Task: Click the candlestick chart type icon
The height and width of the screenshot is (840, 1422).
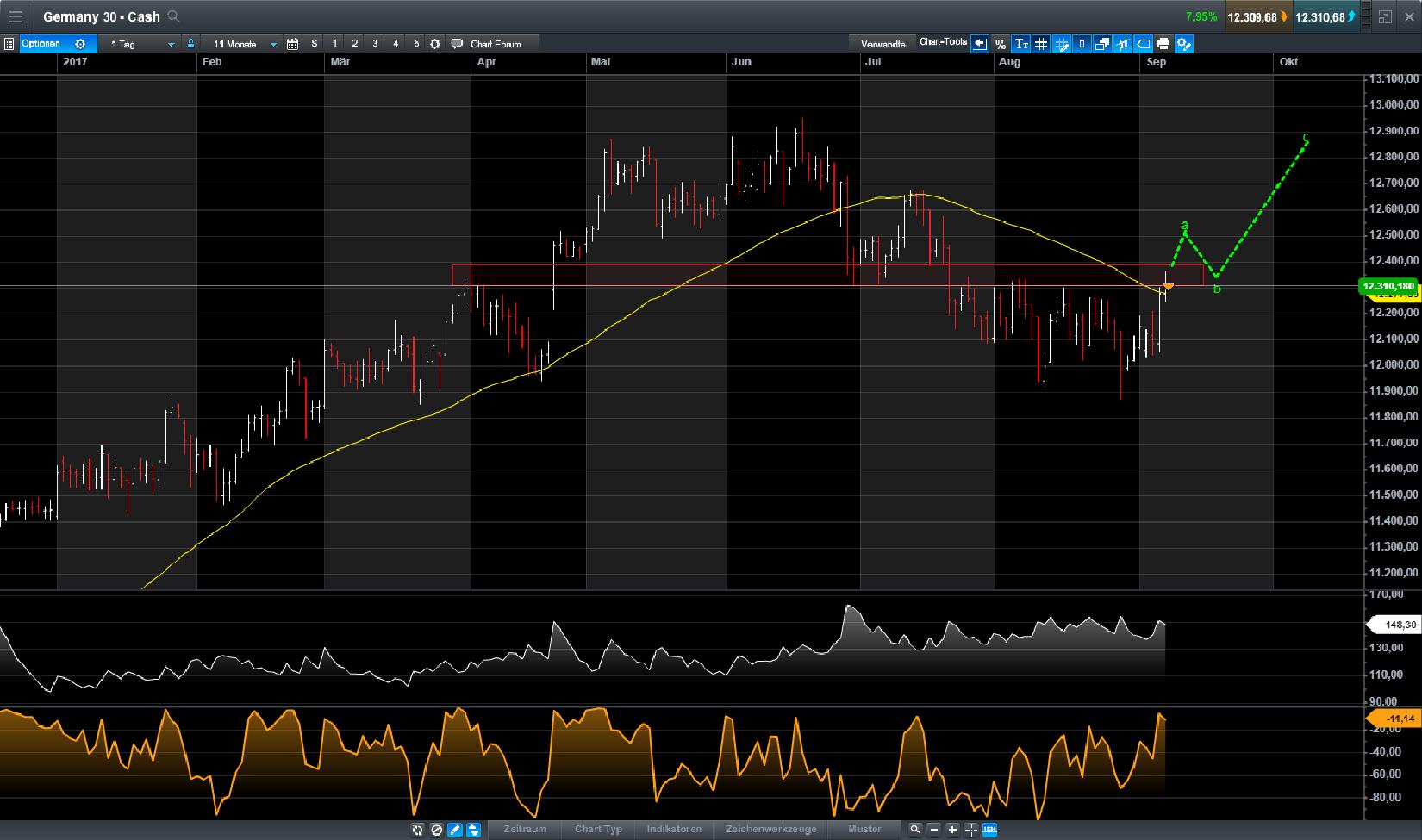Action: [1082, 44]
